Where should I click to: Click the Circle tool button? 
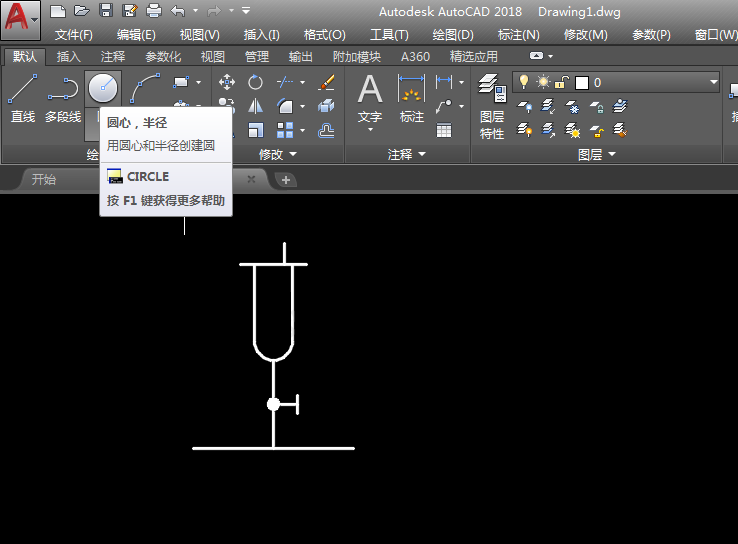click(103, 89)
